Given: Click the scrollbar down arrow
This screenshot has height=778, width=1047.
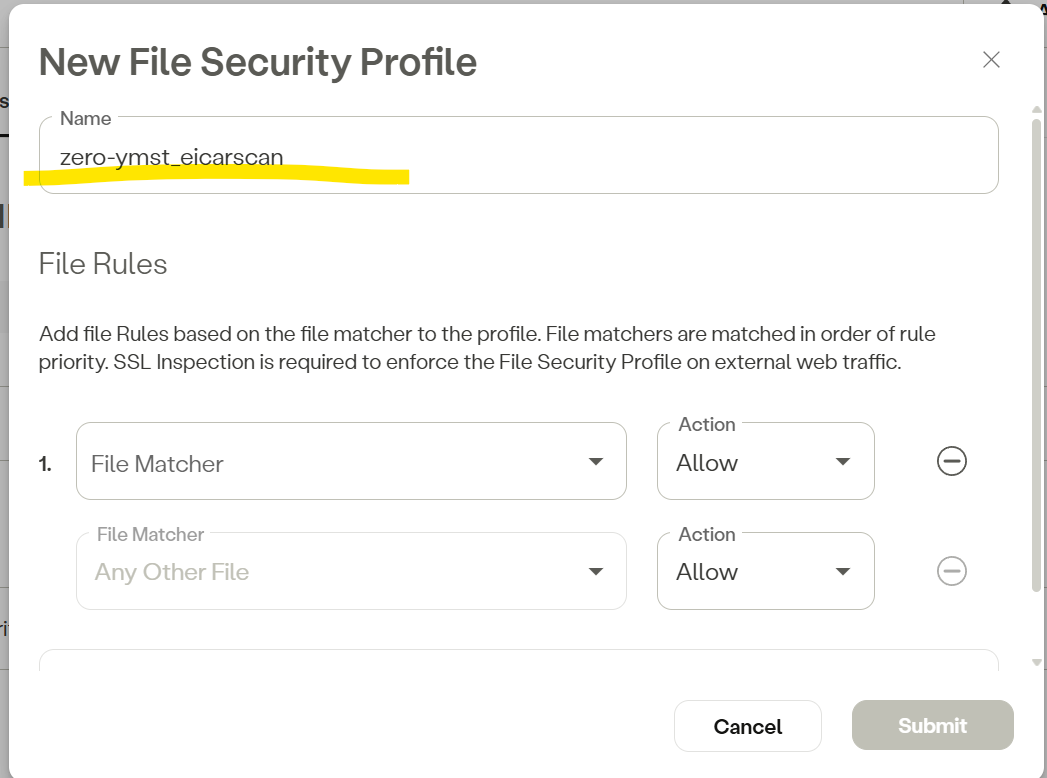Looking at the screenshot, I should [1037, 662].
